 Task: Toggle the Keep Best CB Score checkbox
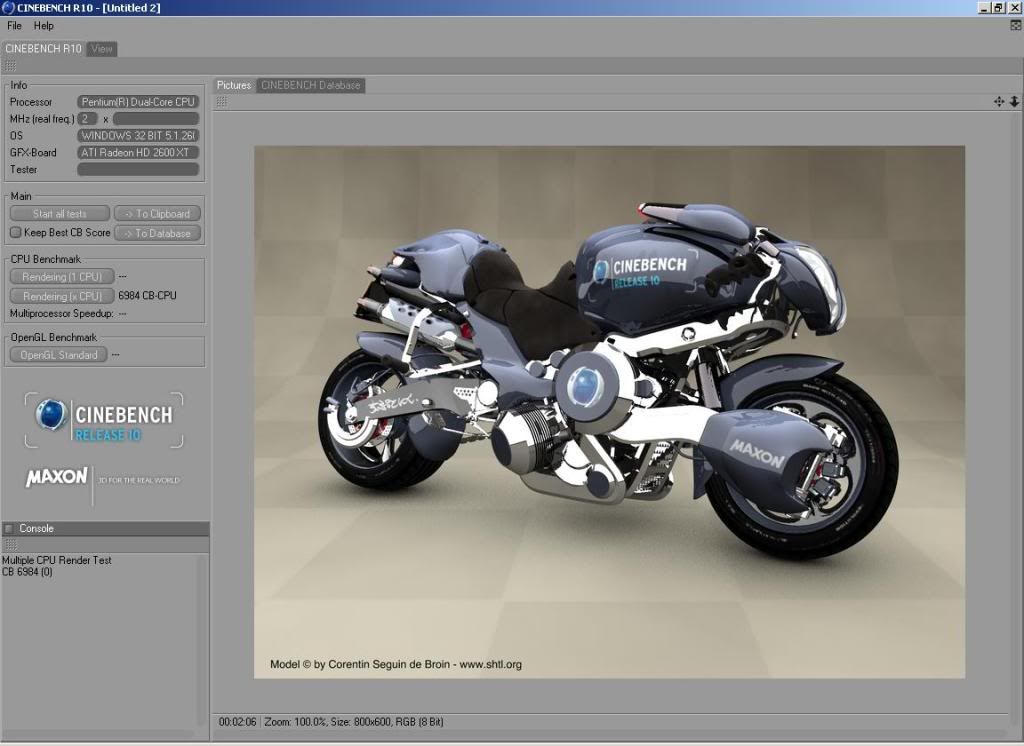pyautogui.click(x=16, y=233)
